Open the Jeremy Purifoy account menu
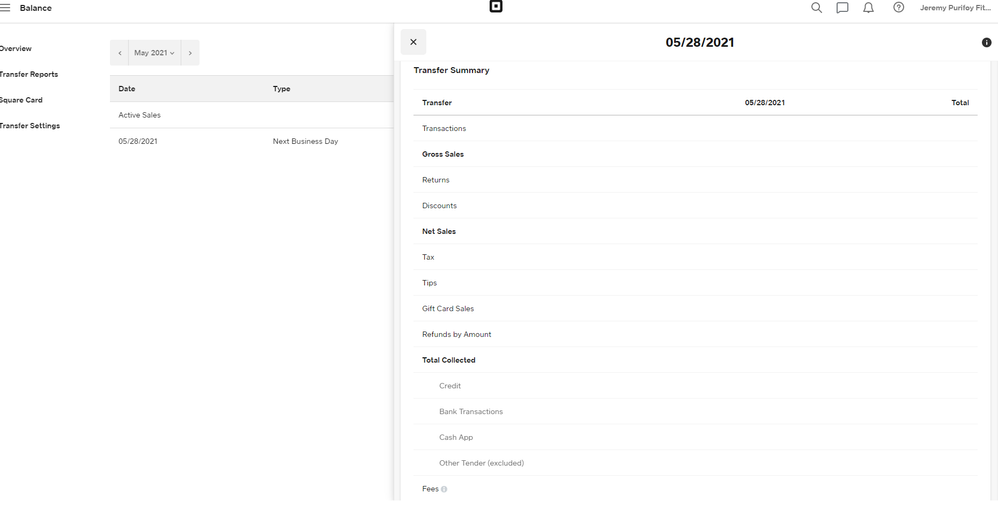The height and width of the screenshot is (507, 998). pyautogui.click(x=955, y=8)
